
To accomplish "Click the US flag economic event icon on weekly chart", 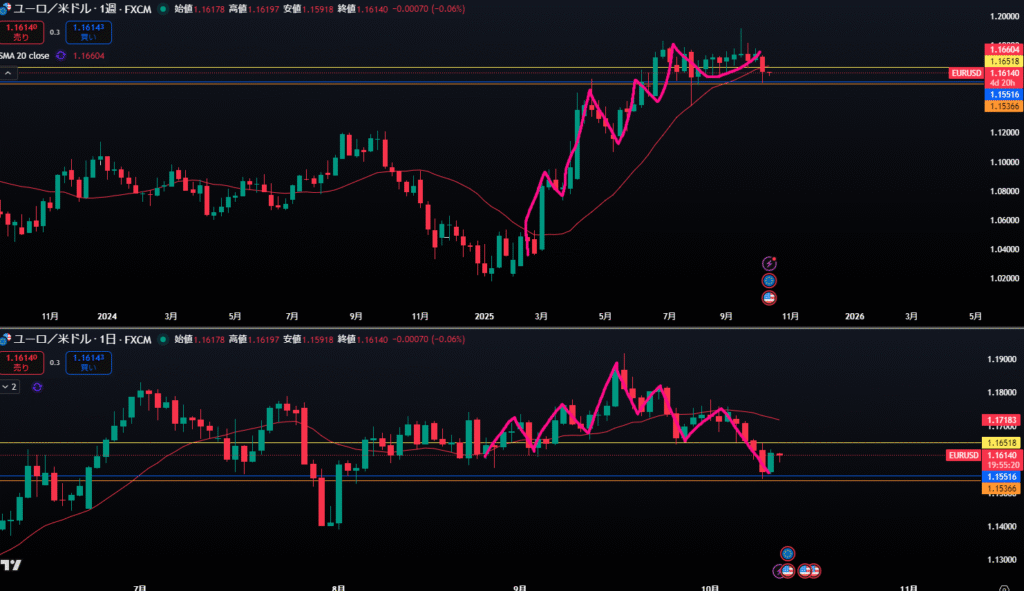I will (x=769, y=297).
